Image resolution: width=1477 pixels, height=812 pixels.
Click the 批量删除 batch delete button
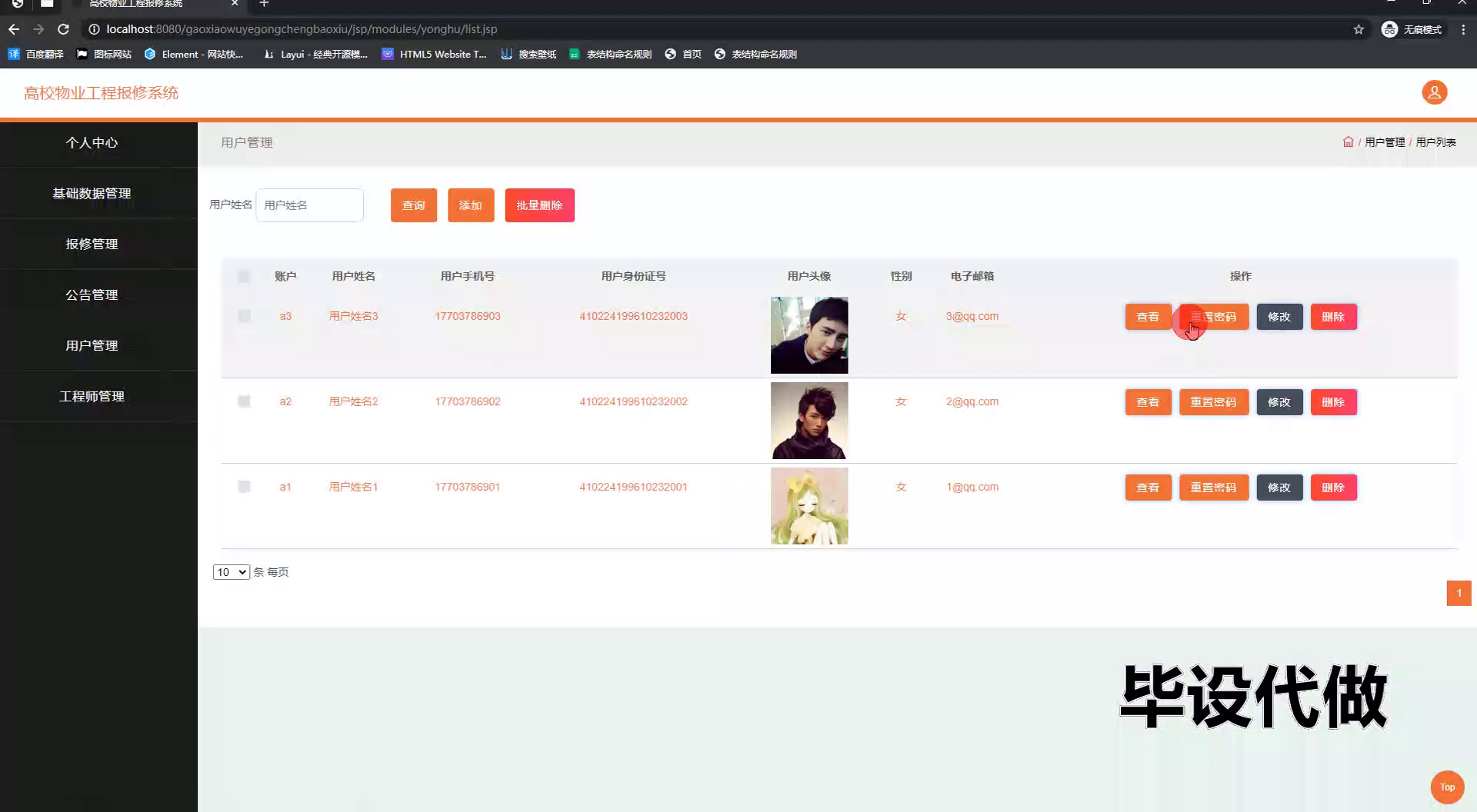(x=539, y=205)
